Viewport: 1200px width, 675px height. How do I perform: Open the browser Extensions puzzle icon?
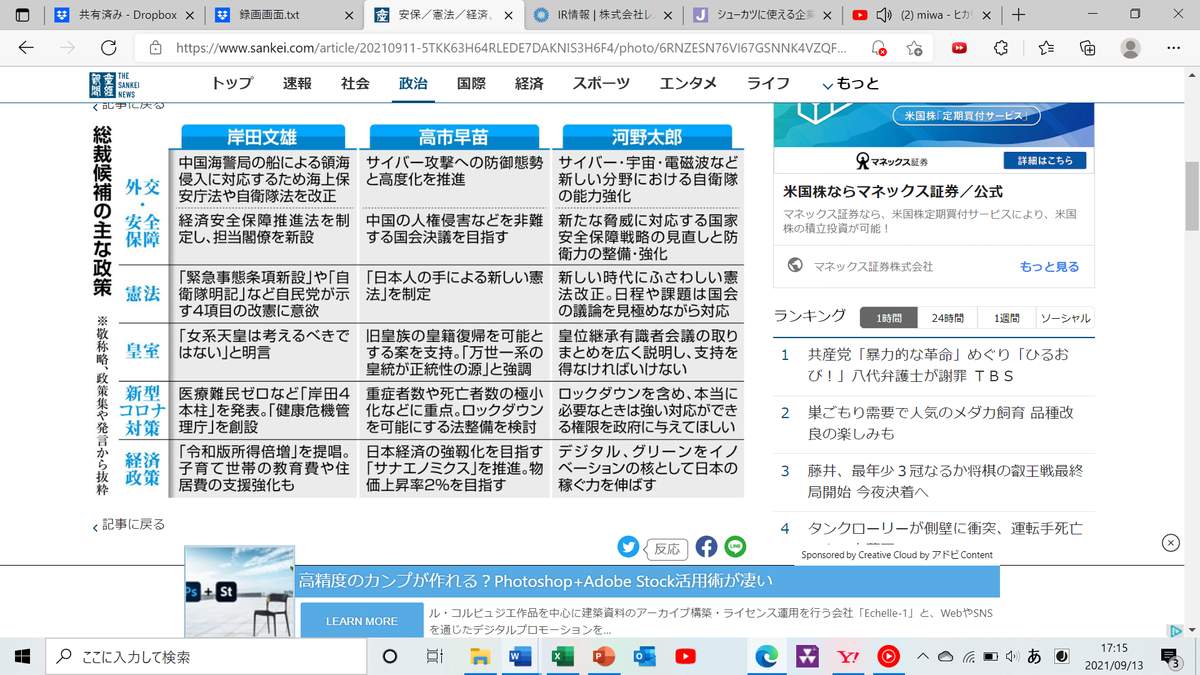[x=999, y=47]
